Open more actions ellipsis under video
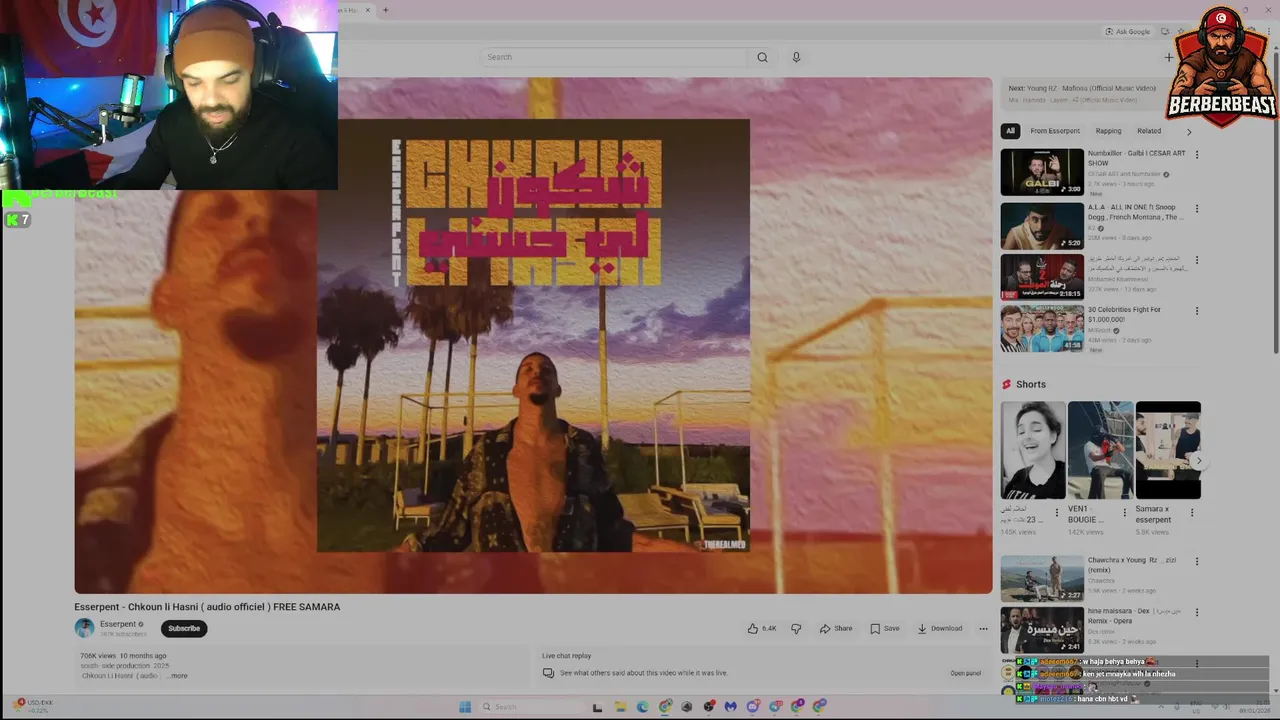The height and width of the screenshot is (720, 1280). (983, 628)
